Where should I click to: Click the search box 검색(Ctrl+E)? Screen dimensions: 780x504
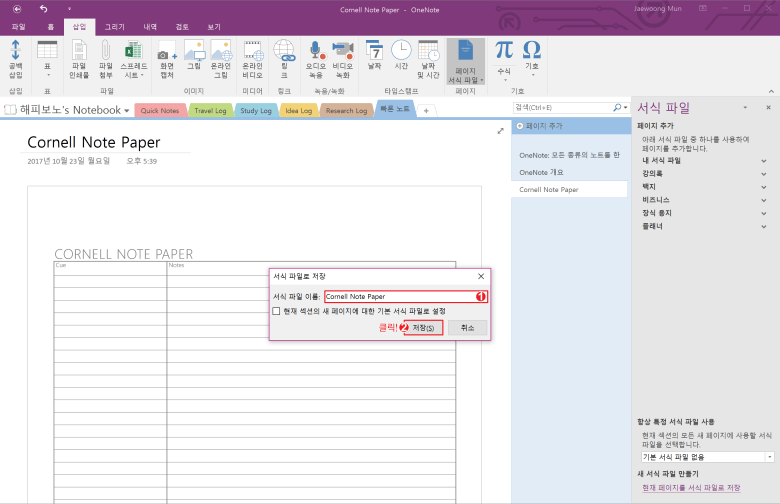pos(564,107)
